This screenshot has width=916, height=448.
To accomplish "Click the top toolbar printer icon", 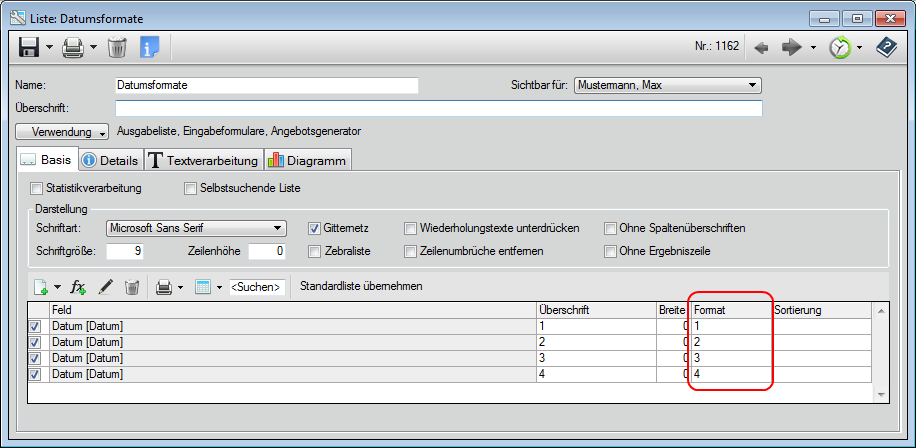I will [x=73, y=47].
